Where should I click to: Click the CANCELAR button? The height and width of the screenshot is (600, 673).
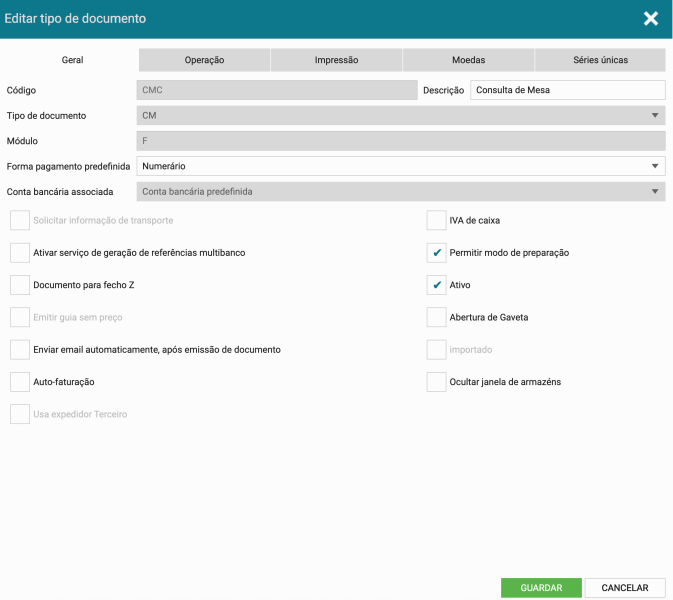click(625, 588)
